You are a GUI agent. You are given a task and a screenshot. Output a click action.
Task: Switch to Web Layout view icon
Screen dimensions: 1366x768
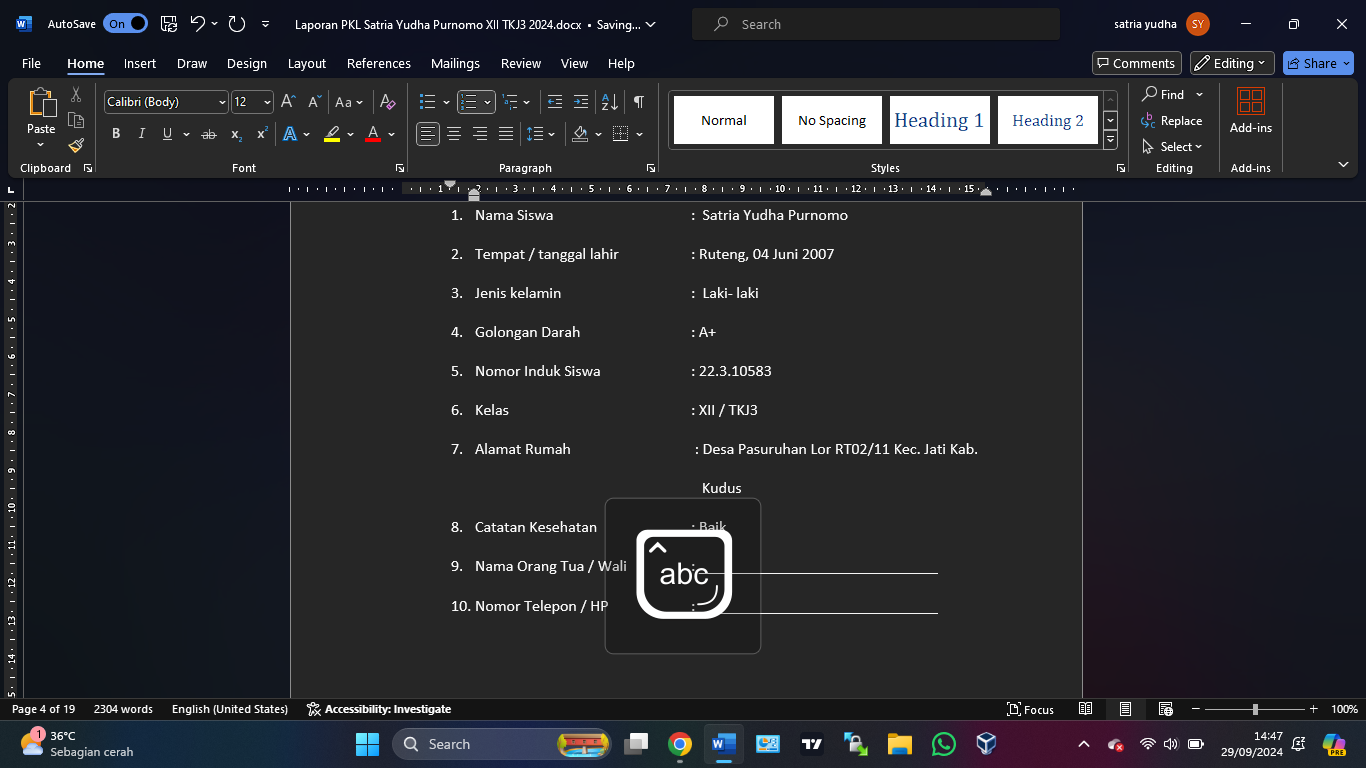(1166, 709)
